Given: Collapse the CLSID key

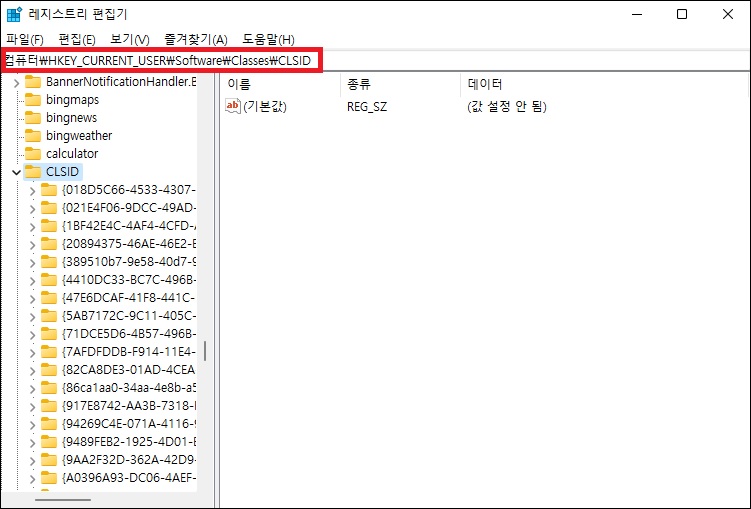Looking at the screenshot, I should [x=16, y=172].
